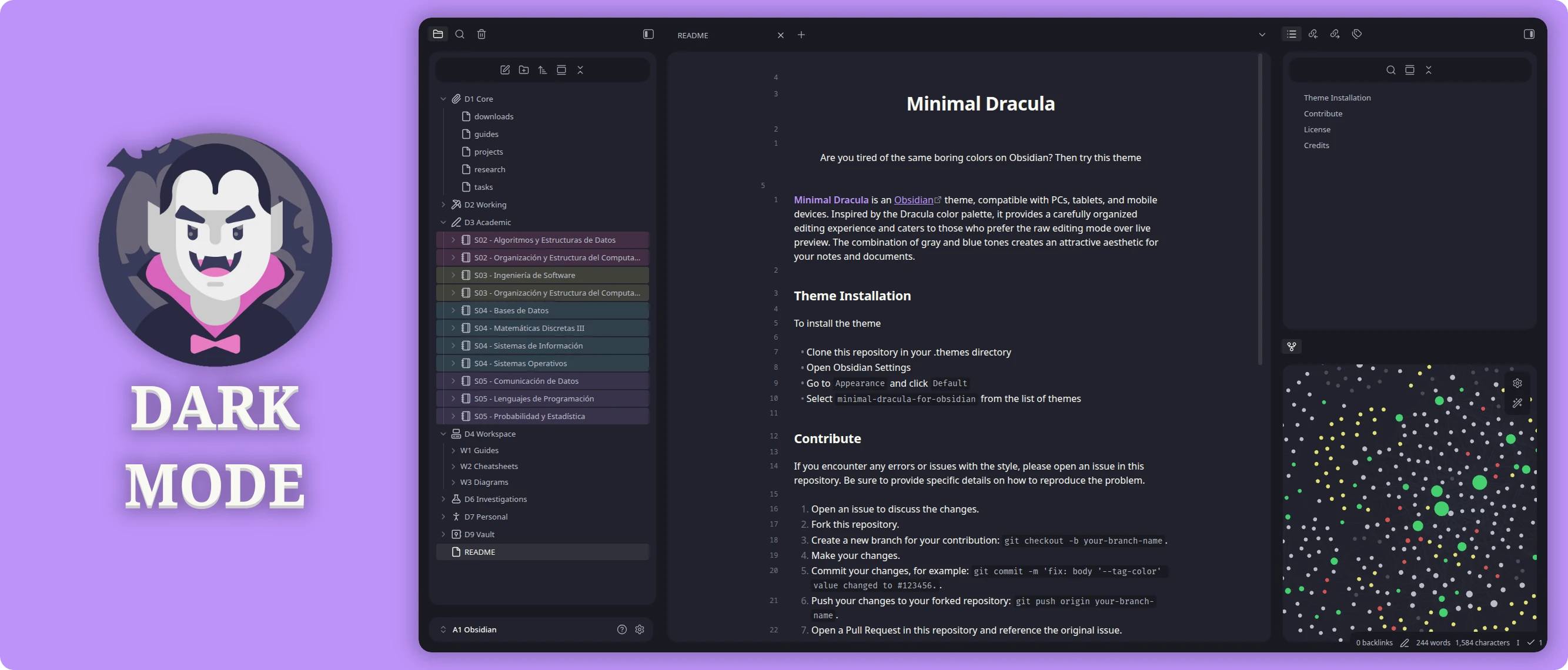This screenshot has width=1568, height=670.
Task: Click the editor vertical scrollbar
Action: click(1260, 210)
